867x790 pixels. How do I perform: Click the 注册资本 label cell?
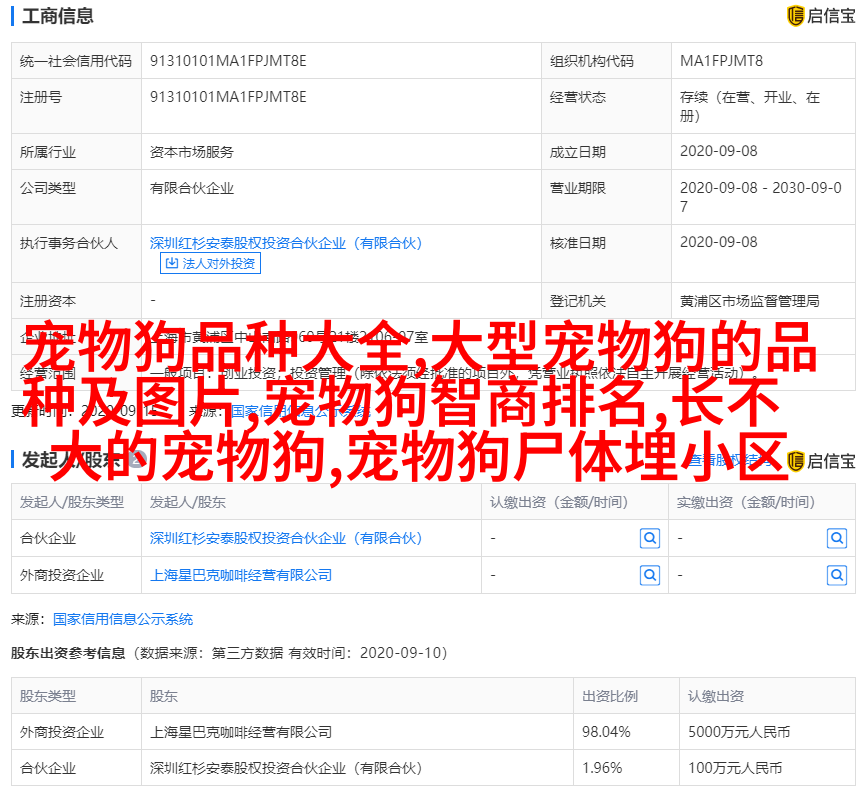pos(76,301)
